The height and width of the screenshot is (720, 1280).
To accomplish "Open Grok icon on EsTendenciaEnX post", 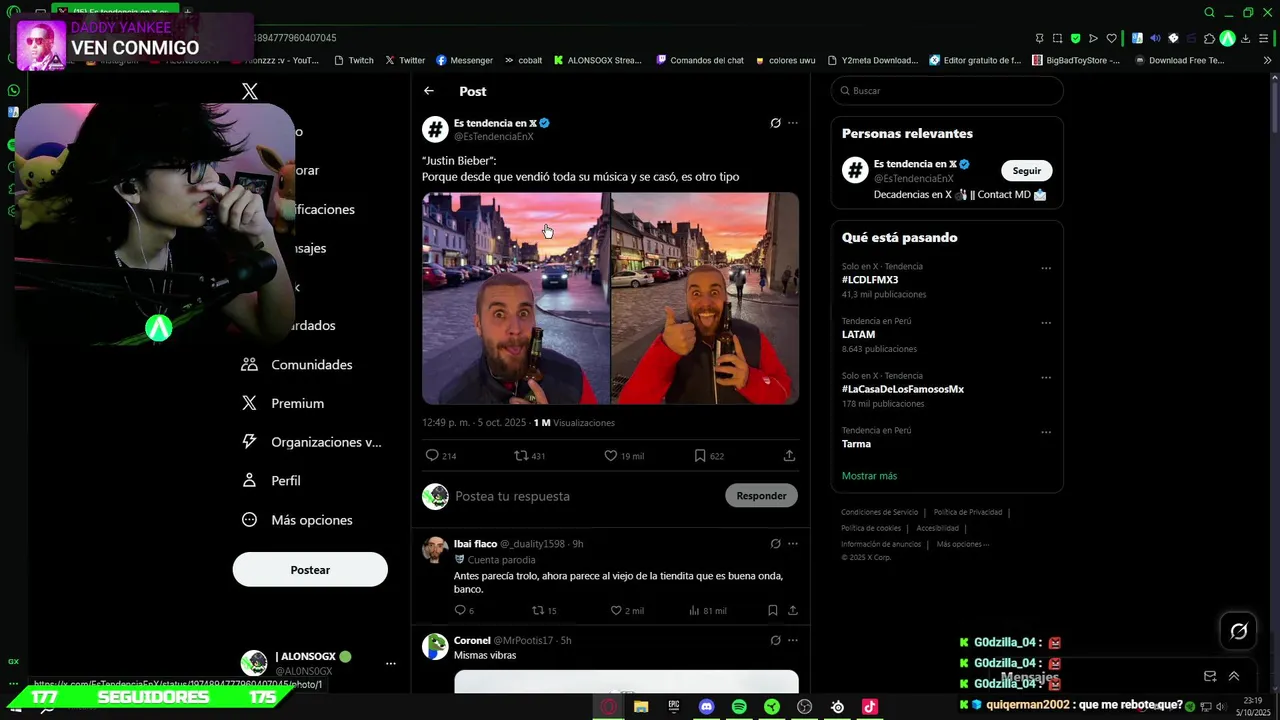I will tap(775, 123).
